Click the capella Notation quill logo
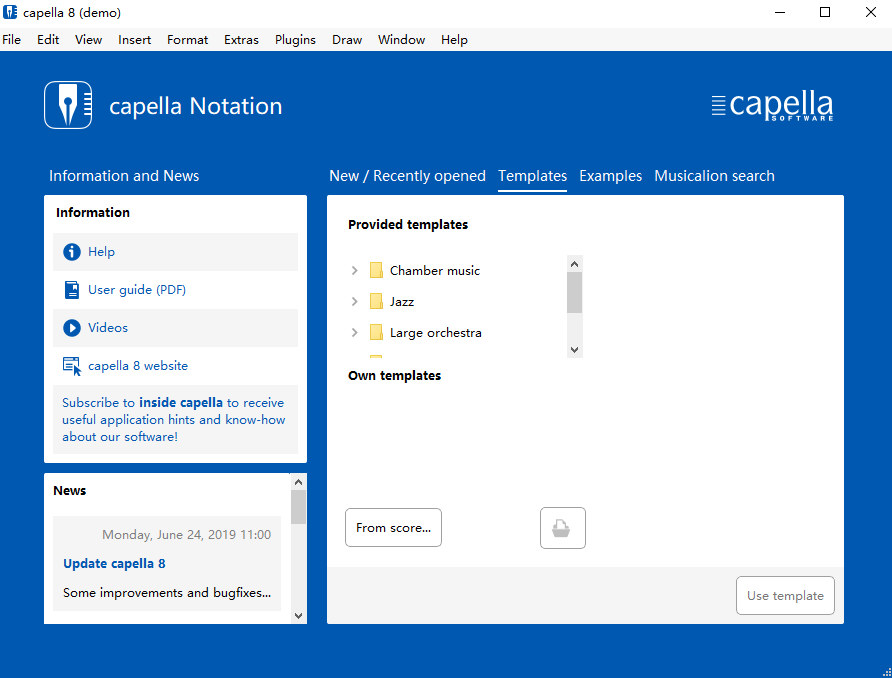The image size is (892, 678). pos(67,104)
